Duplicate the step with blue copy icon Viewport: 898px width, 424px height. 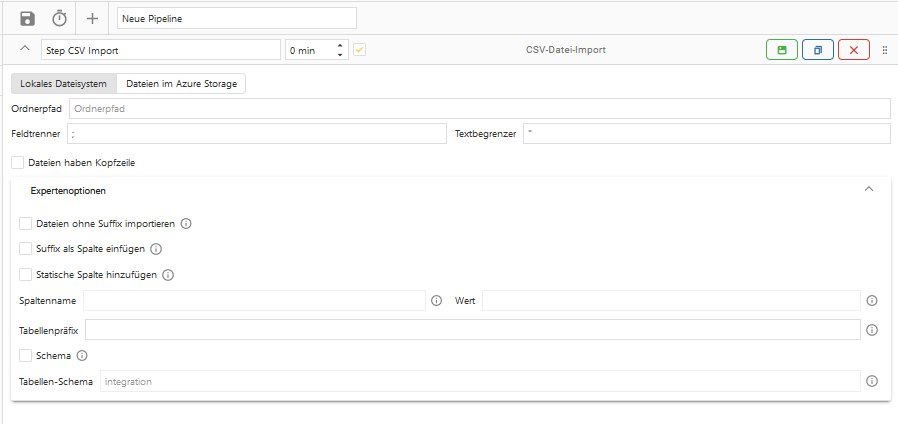(x=817, y=50)
